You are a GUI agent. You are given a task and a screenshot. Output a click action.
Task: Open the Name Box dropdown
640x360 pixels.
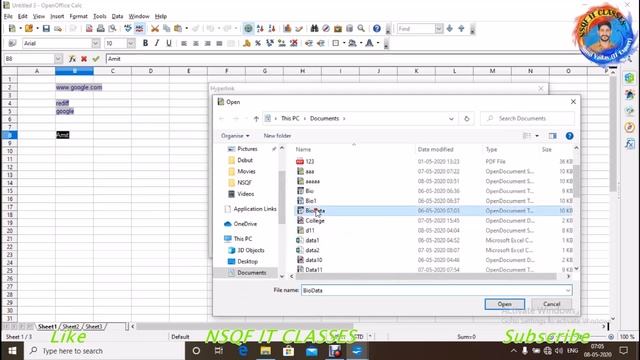(58, 59)
